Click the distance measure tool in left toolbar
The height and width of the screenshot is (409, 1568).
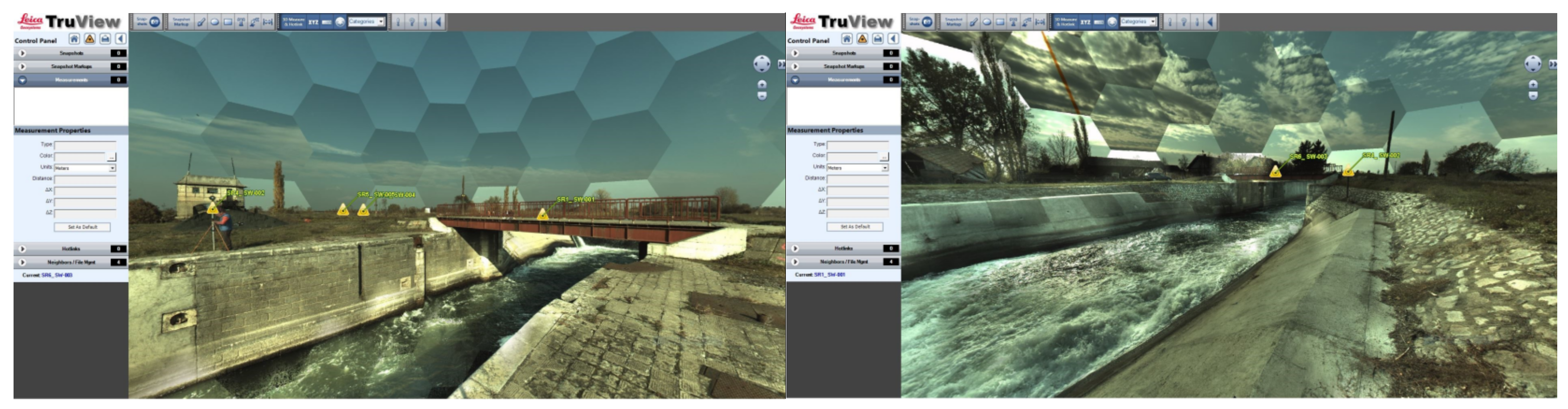(x=268, y=22)
